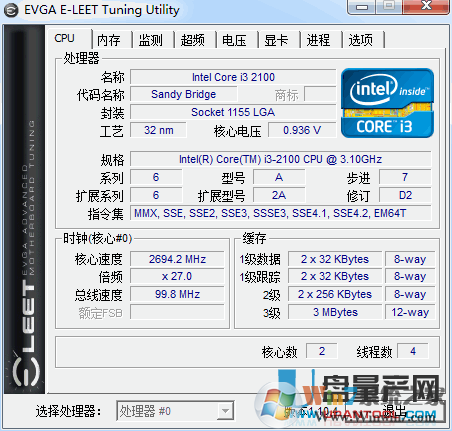The height and width of the screenshot is (431, 452).
Task: Click the 核心数 core count value
Action: [x=322, y=351]
